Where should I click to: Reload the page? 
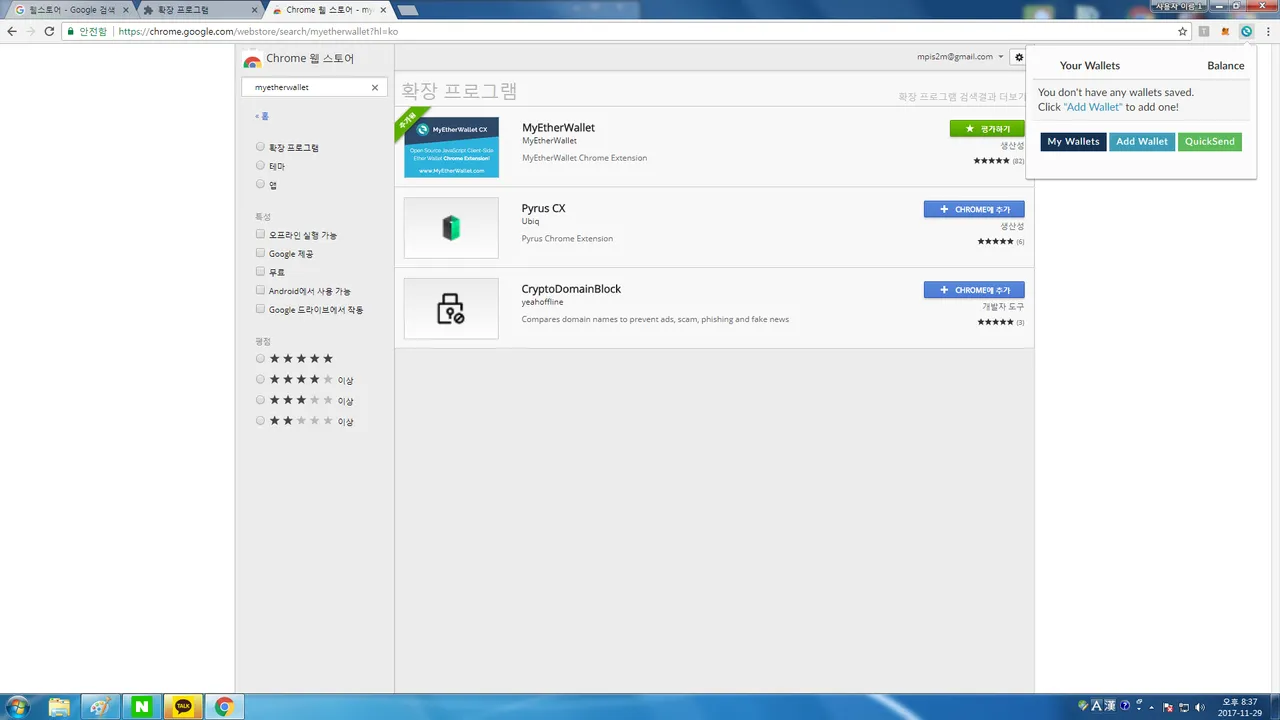pos(49,31)
